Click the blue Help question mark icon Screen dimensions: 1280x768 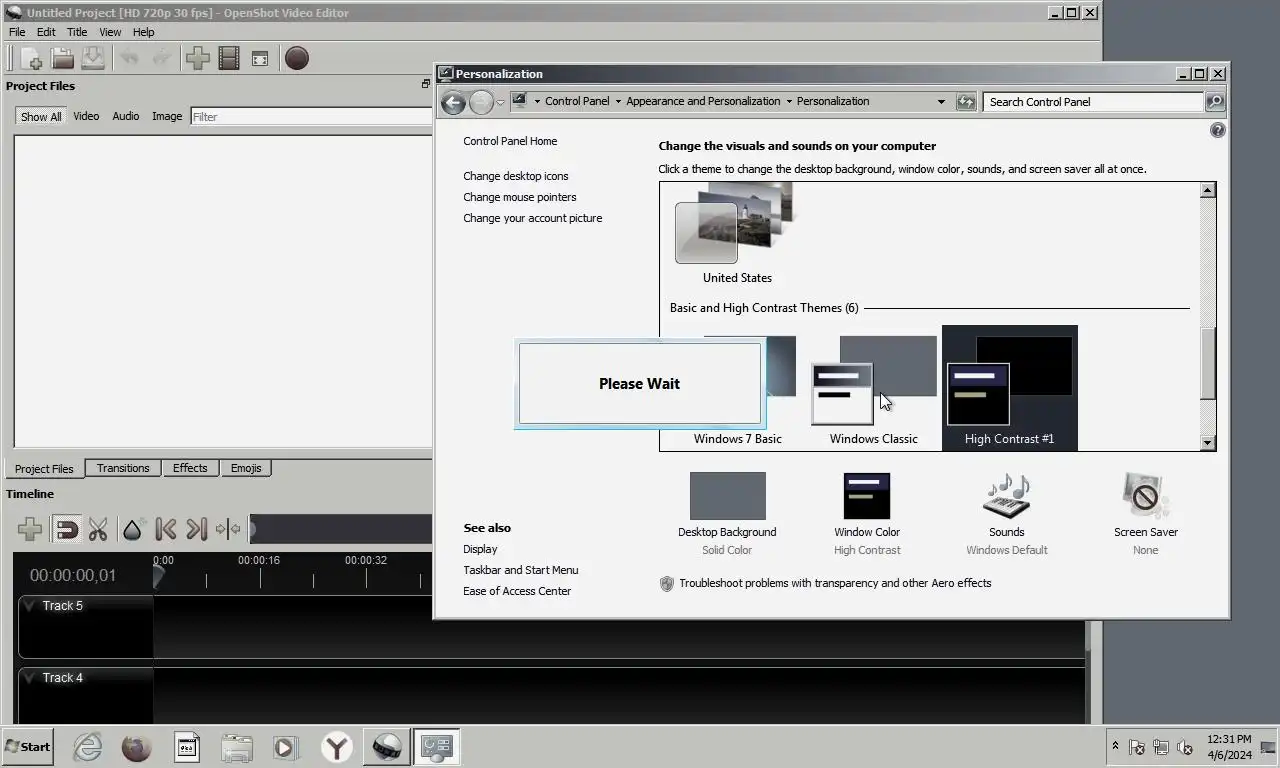click(x=1217, y=130)
